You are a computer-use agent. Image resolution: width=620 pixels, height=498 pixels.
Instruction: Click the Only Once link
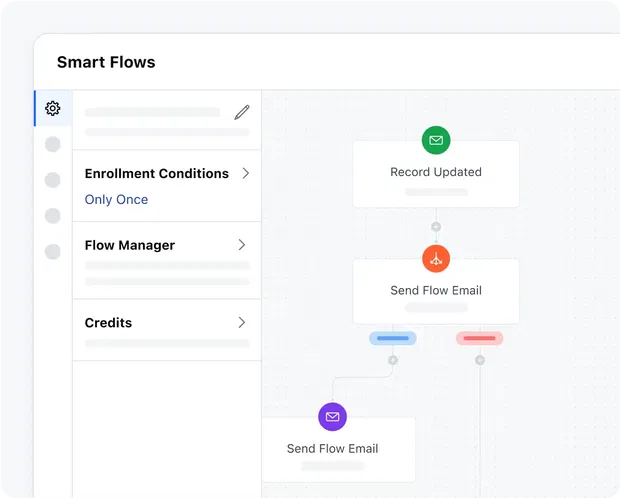116,199
